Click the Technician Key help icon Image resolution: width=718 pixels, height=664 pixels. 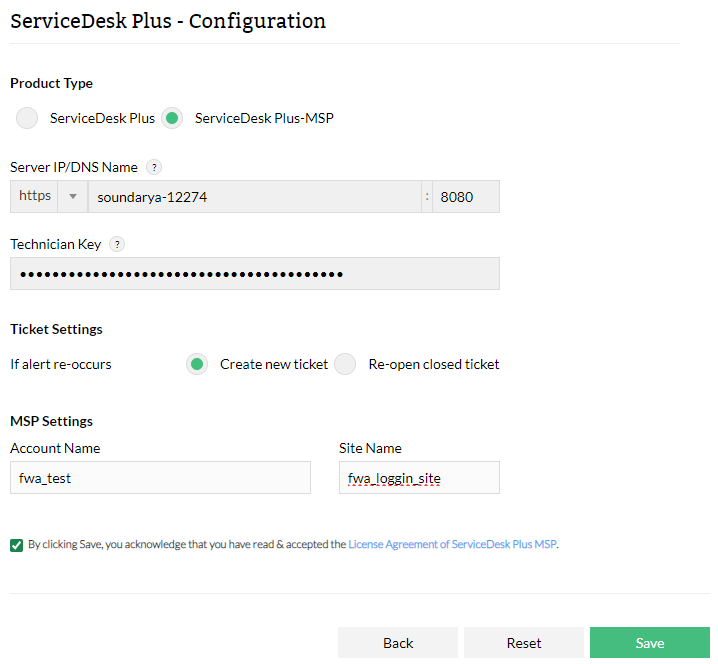[x=117, y=244]
